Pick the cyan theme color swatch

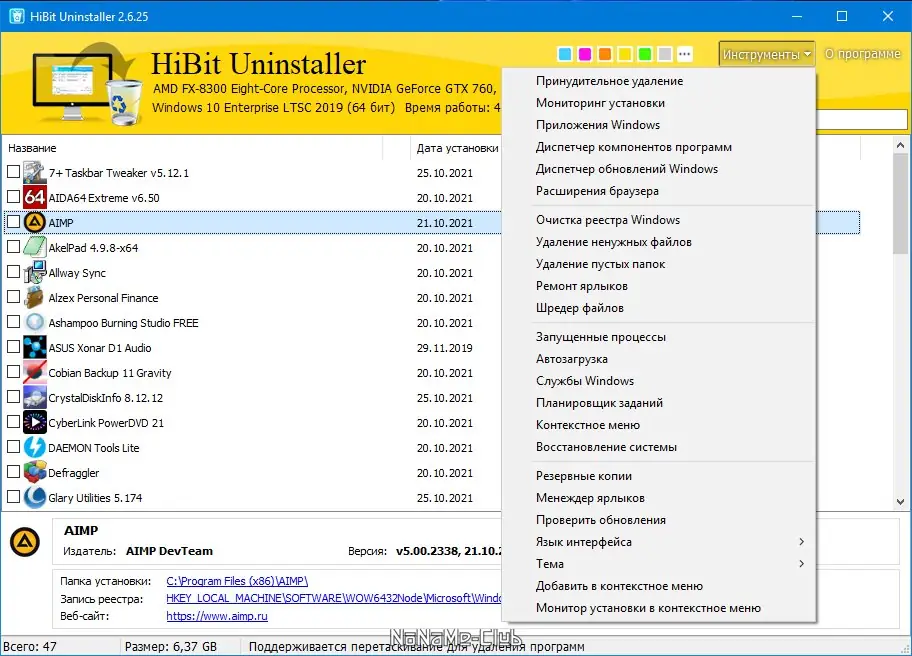click(564, 54)
